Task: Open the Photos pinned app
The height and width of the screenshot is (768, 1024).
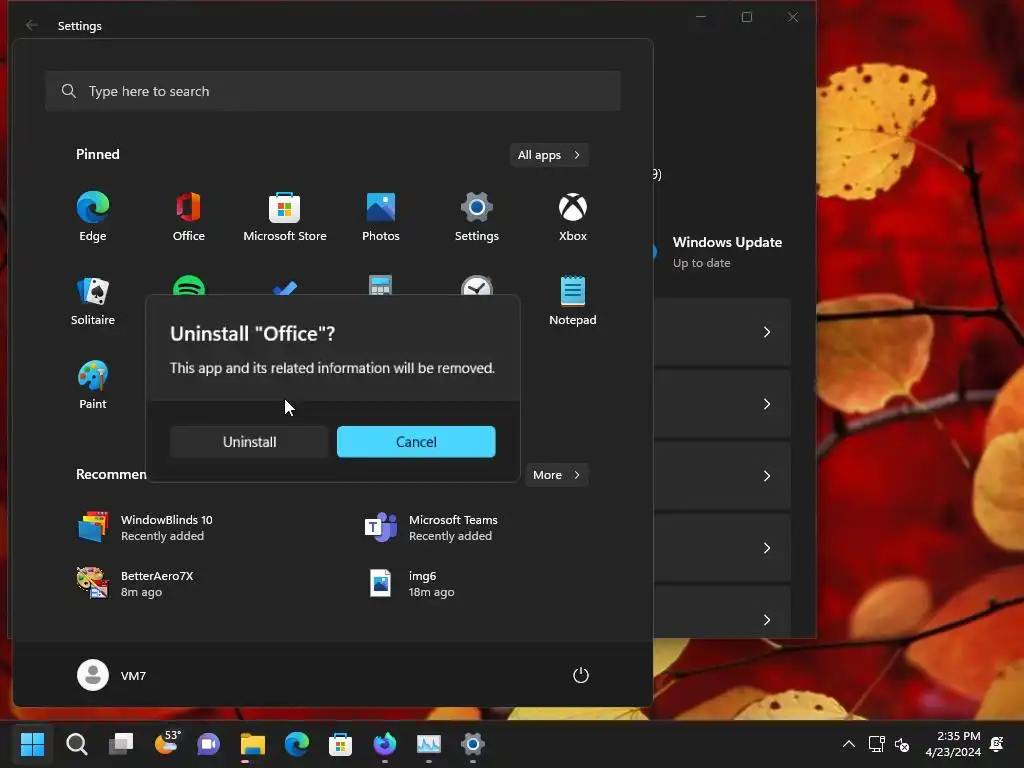Action: (381, 217)
